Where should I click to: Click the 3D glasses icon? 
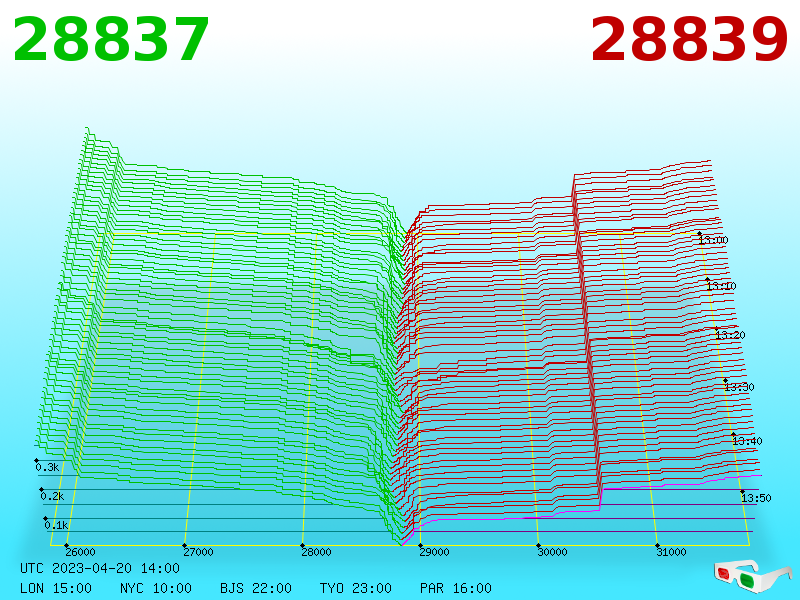753,575
